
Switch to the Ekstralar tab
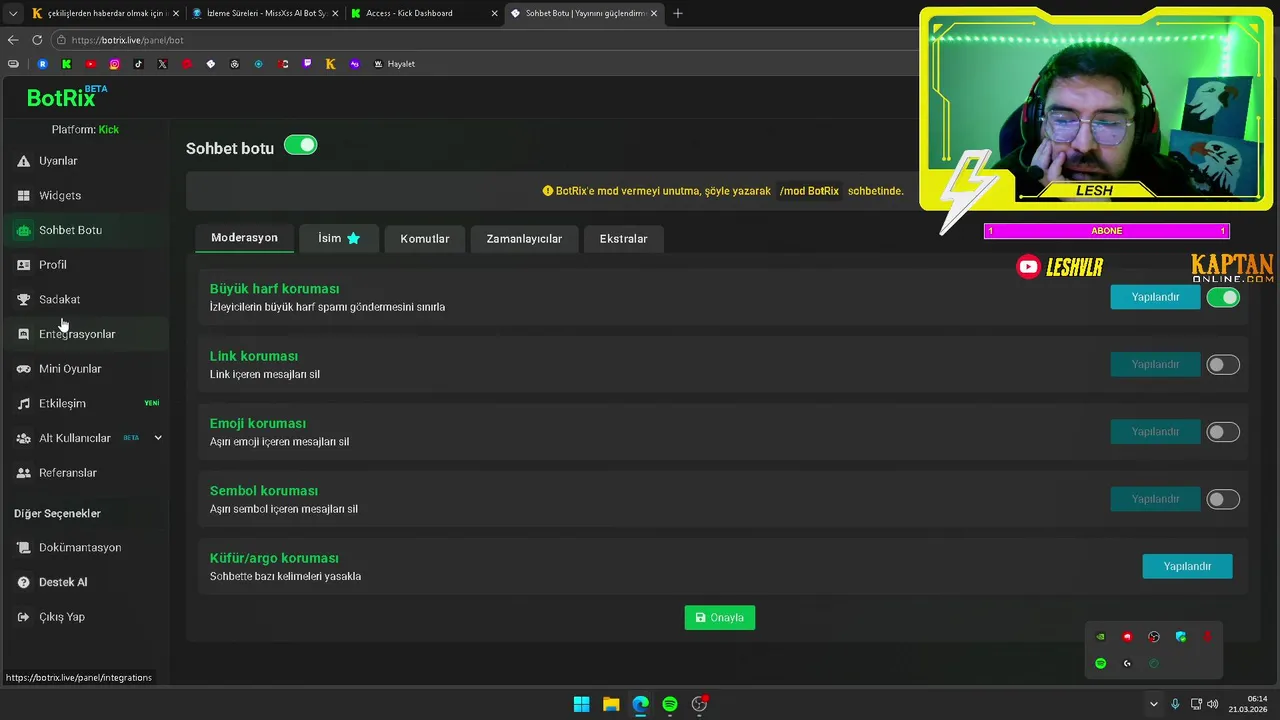[x=623, y=239]
